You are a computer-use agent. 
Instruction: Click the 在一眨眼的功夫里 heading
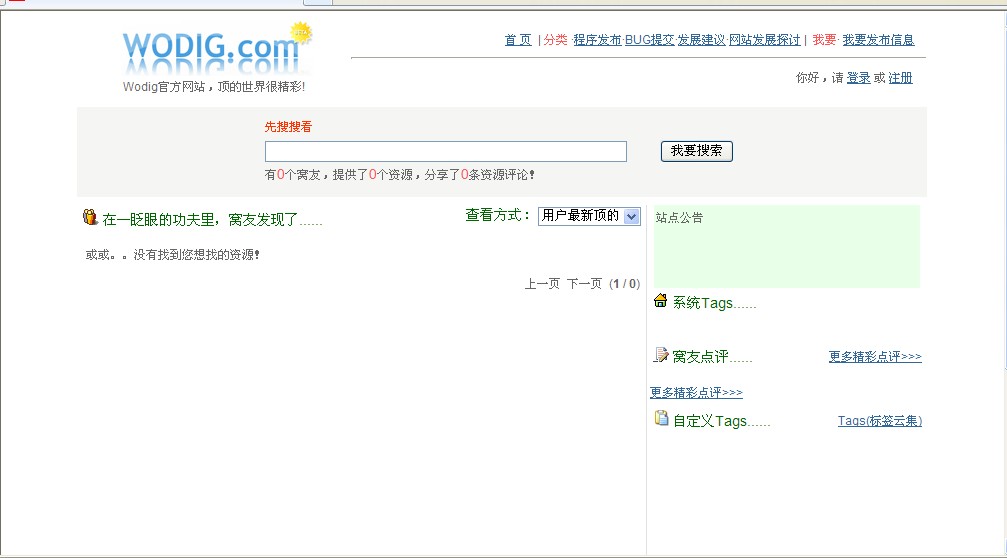click(212, 220)
